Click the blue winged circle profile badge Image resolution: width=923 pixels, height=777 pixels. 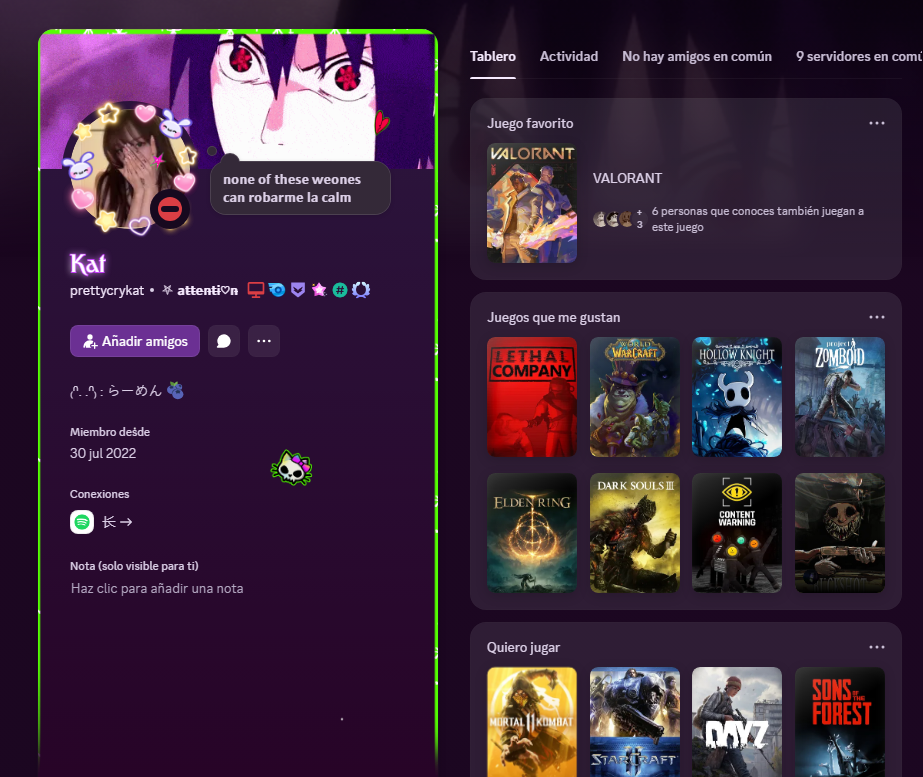277,290
